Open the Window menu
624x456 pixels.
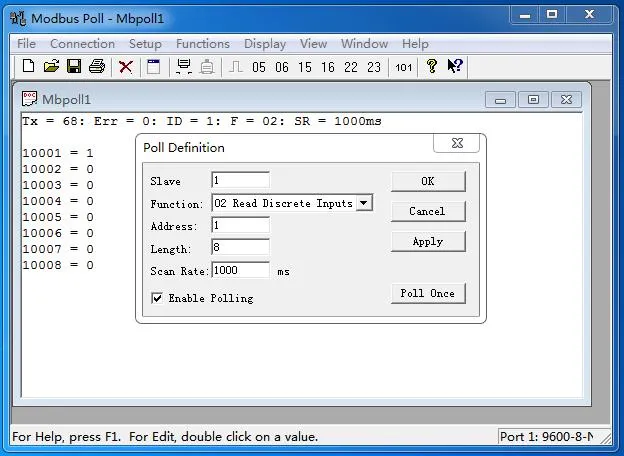tap(364, 43)
